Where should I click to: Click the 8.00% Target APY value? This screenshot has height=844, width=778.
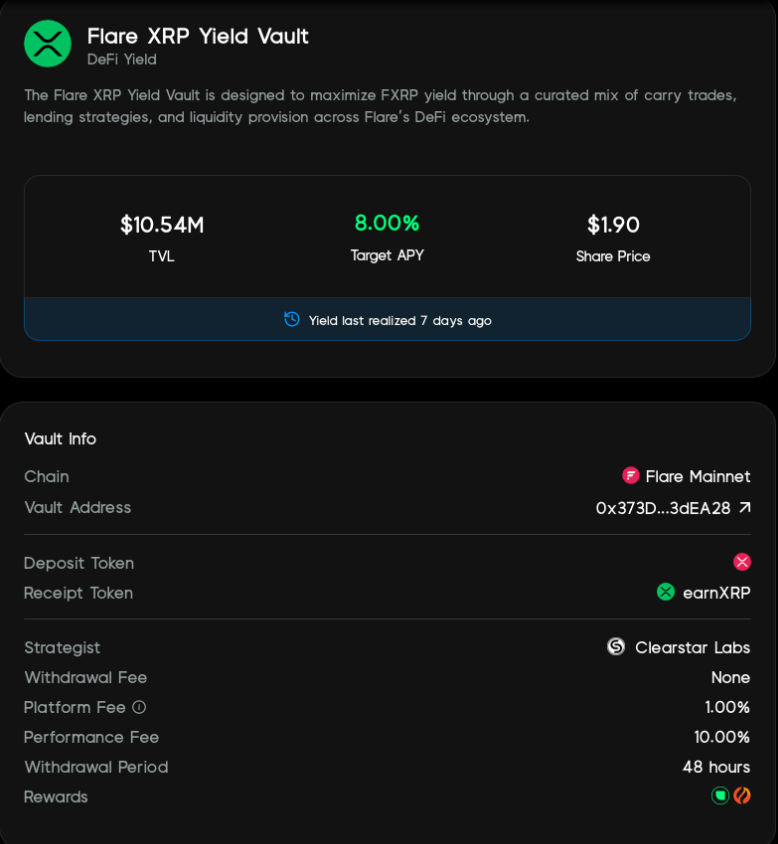[387, 222]
